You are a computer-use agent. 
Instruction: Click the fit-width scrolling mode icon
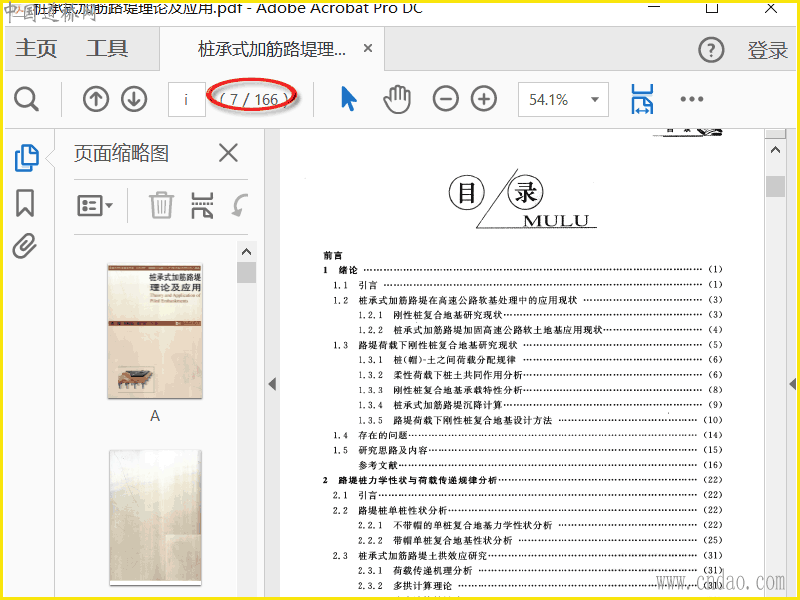(x=642, y=99)
